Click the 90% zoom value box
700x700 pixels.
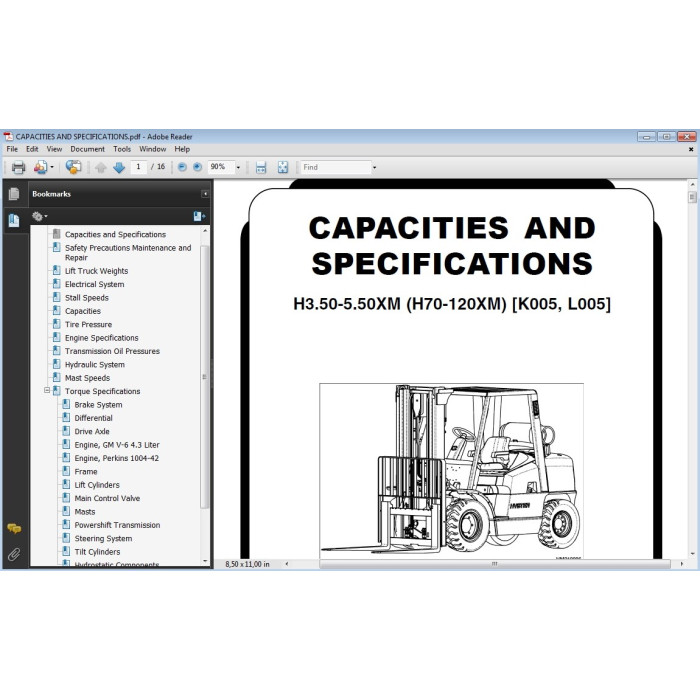tap(221, 167)
